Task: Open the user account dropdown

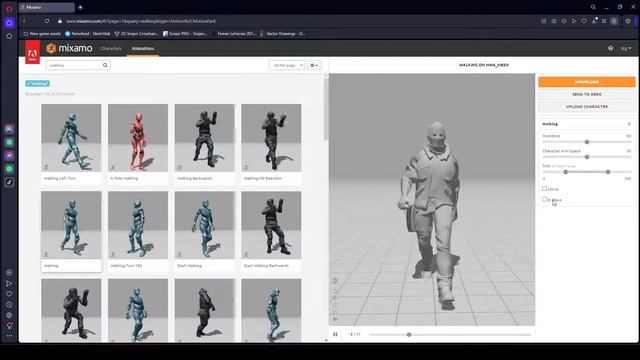Action: coord(626,48)
